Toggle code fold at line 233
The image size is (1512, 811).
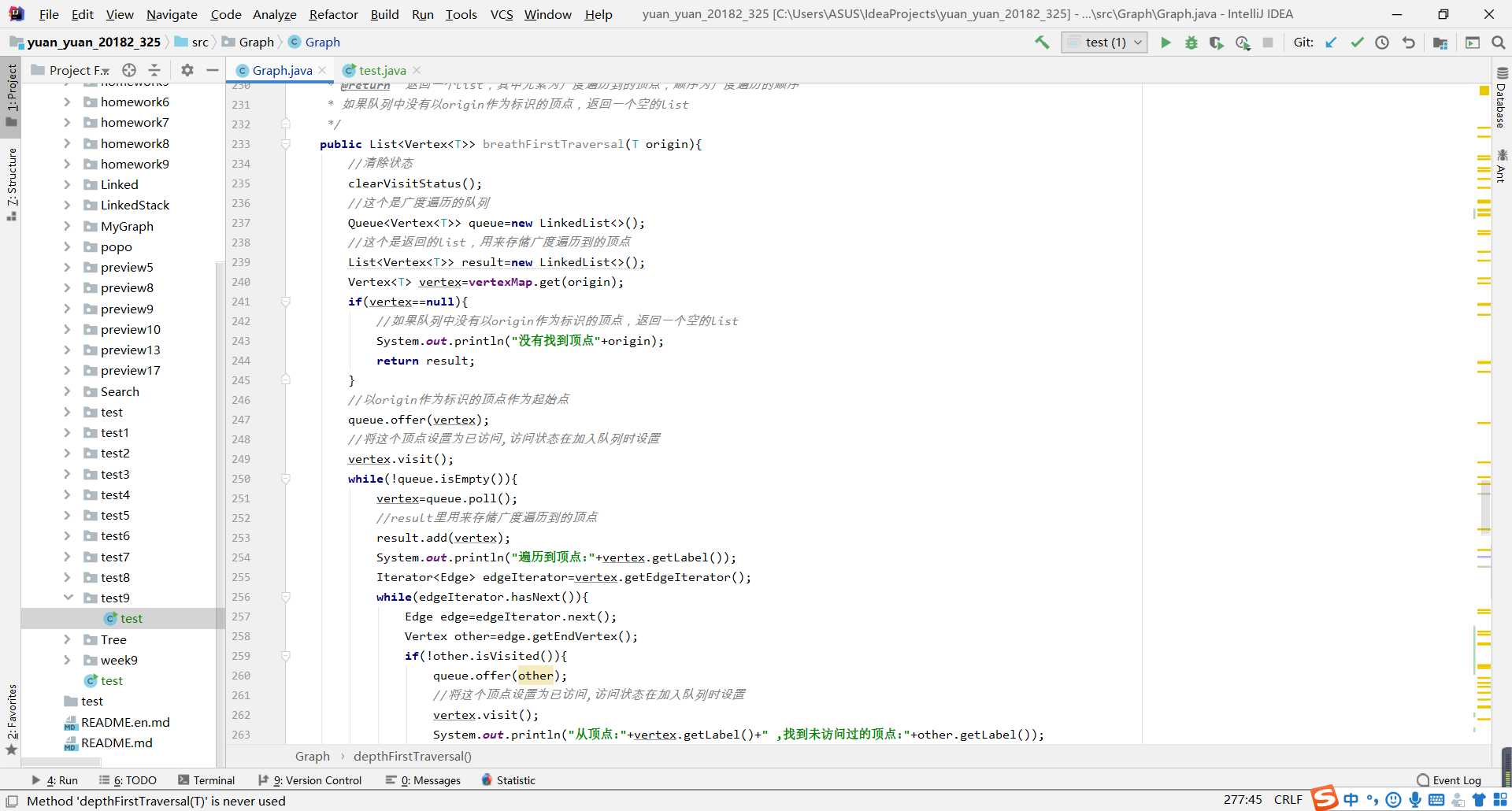tap(286, 144)
